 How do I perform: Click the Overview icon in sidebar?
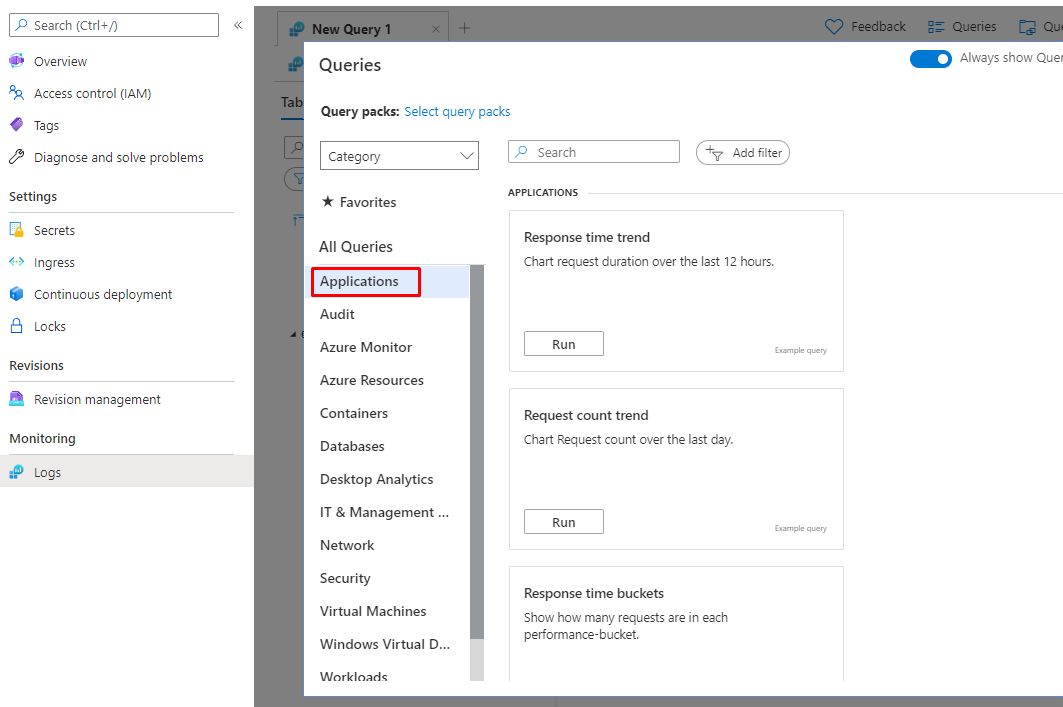(16, 61)
